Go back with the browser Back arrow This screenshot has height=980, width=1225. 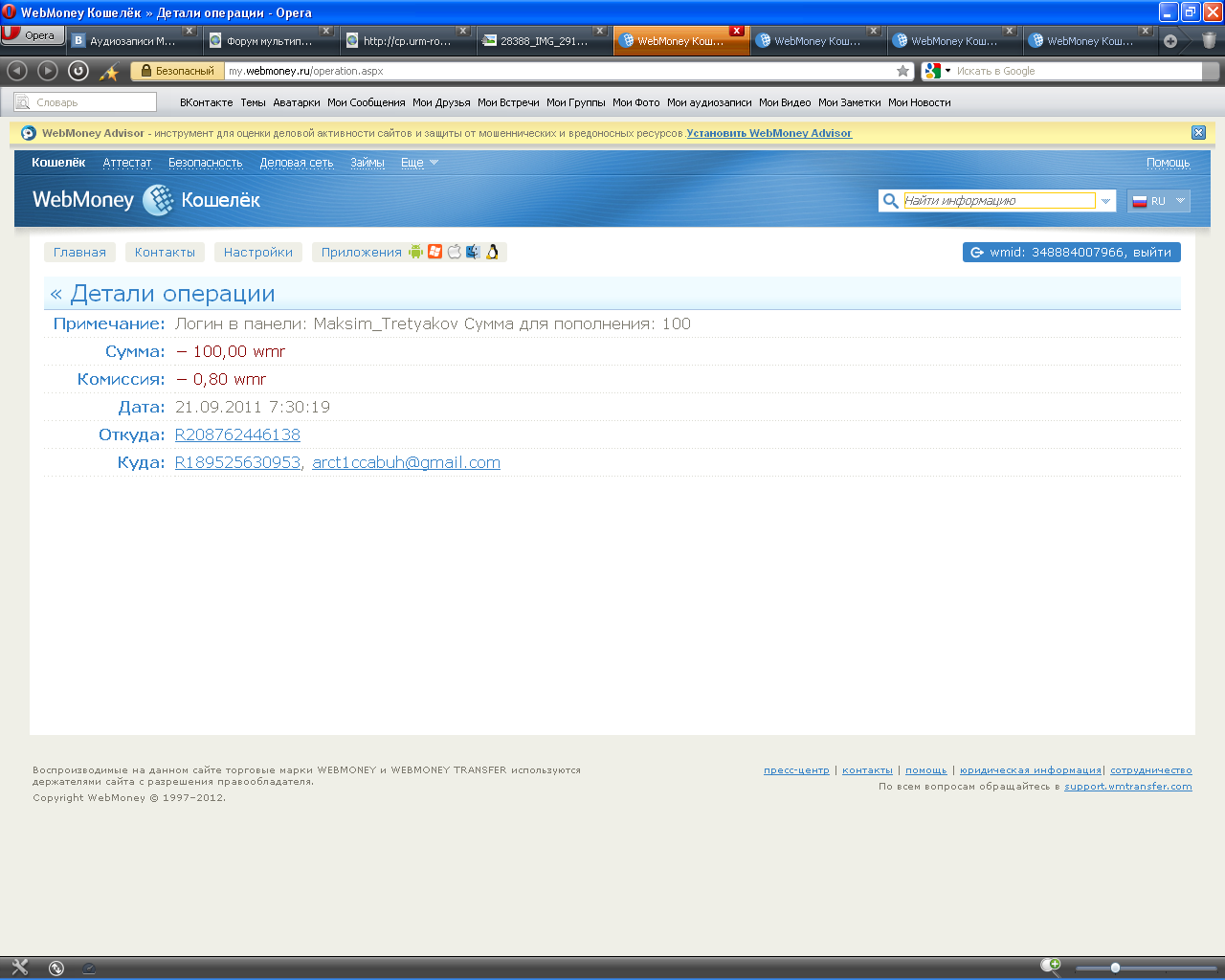point(17,71)
